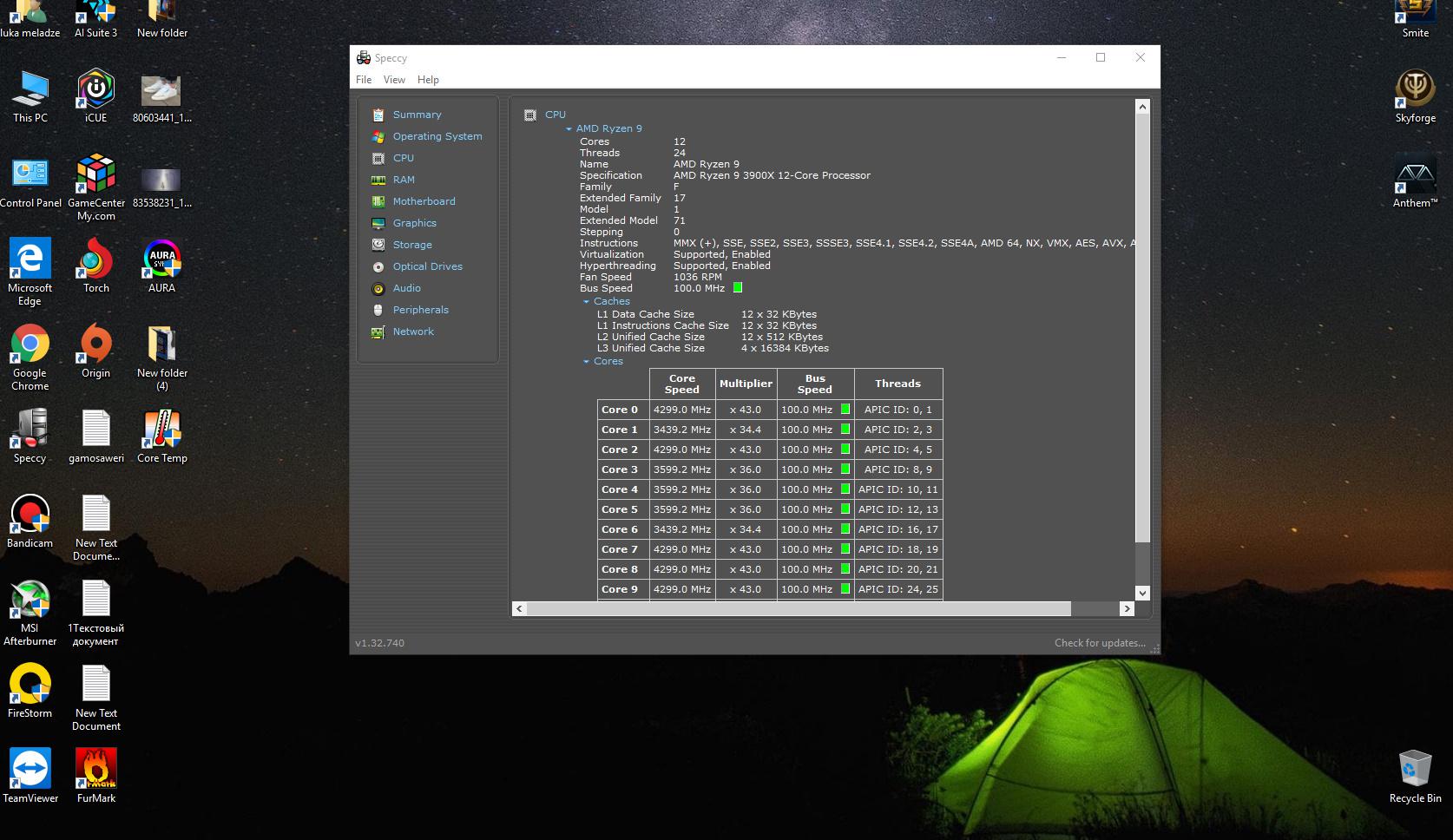
Task: Open the Help menu
Action: pos(428,80)
